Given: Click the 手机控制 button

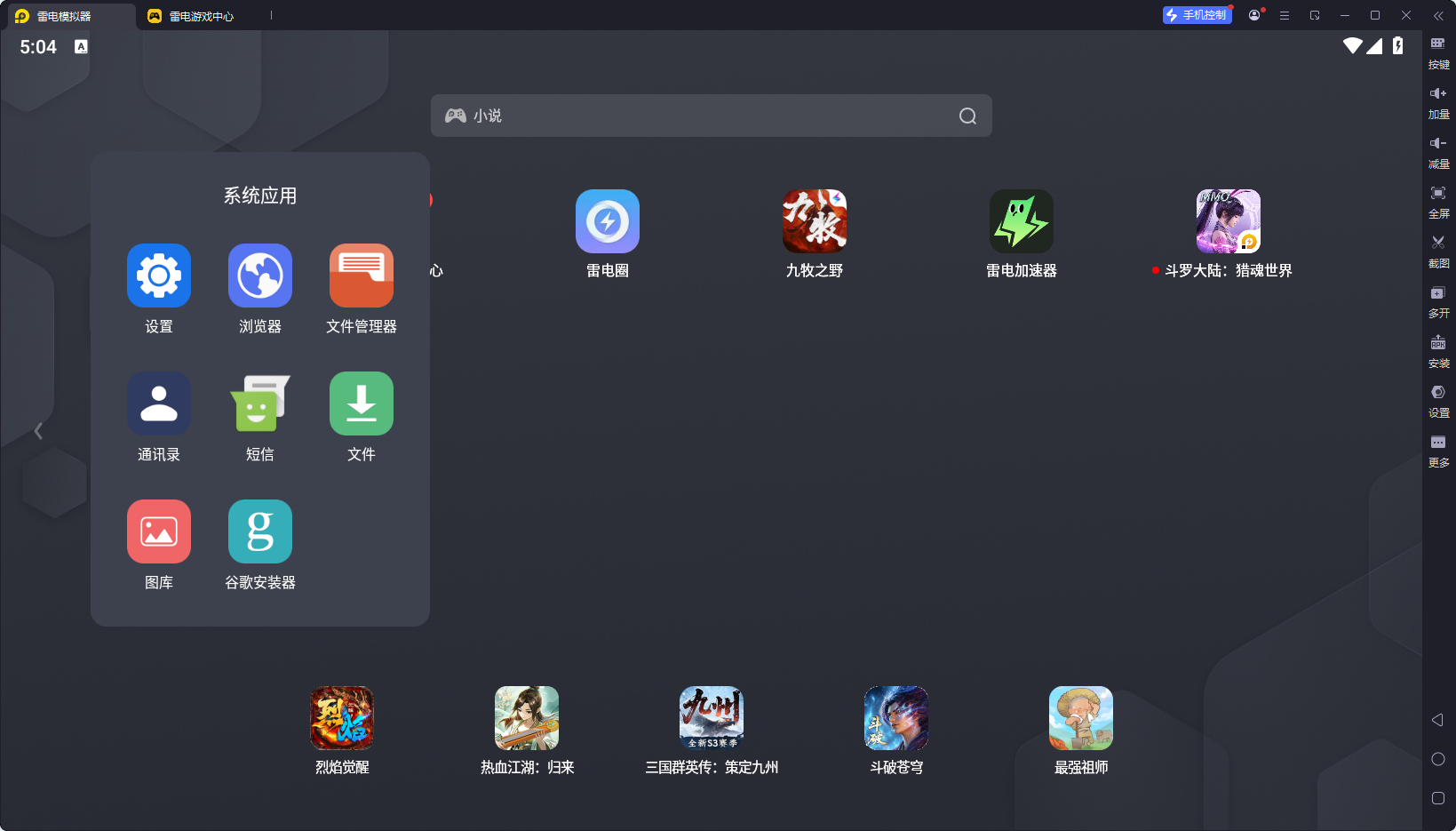Looking at the screenshot, I should pyautogui.click(x=1197, y=15).
